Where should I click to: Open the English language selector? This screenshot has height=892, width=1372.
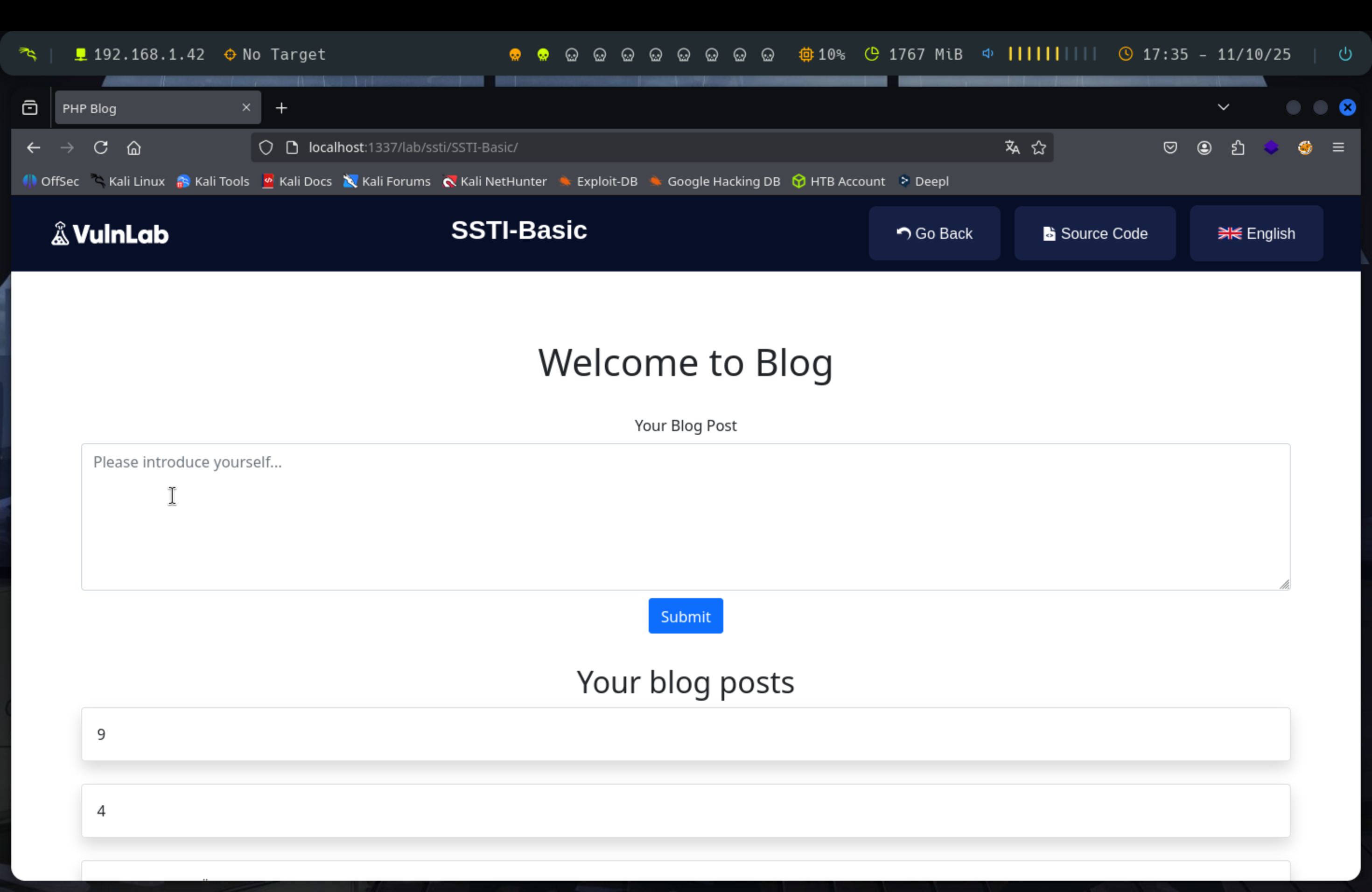1256,233
